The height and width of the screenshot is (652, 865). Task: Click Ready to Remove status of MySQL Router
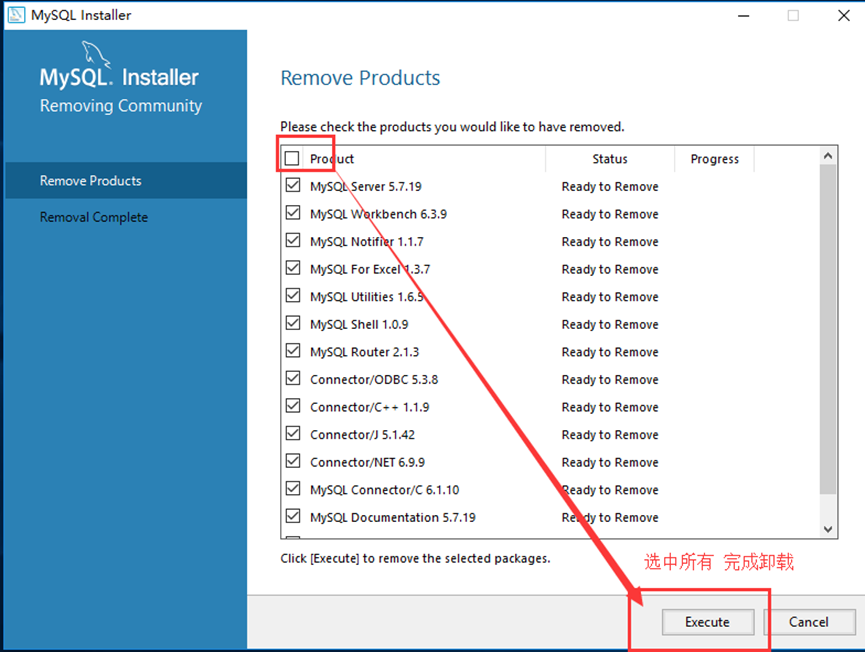pyautogui.click(x=610, y=352)
